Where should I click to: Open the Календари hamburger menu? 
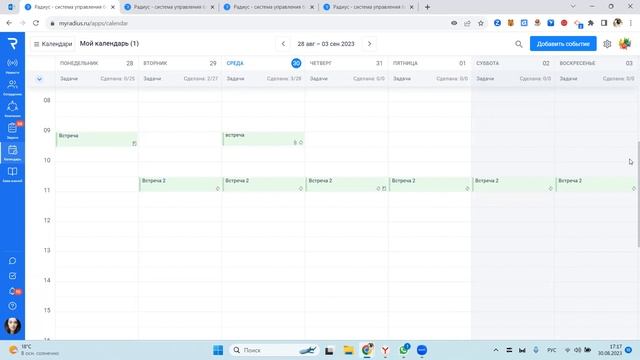[x=53, y=44]
